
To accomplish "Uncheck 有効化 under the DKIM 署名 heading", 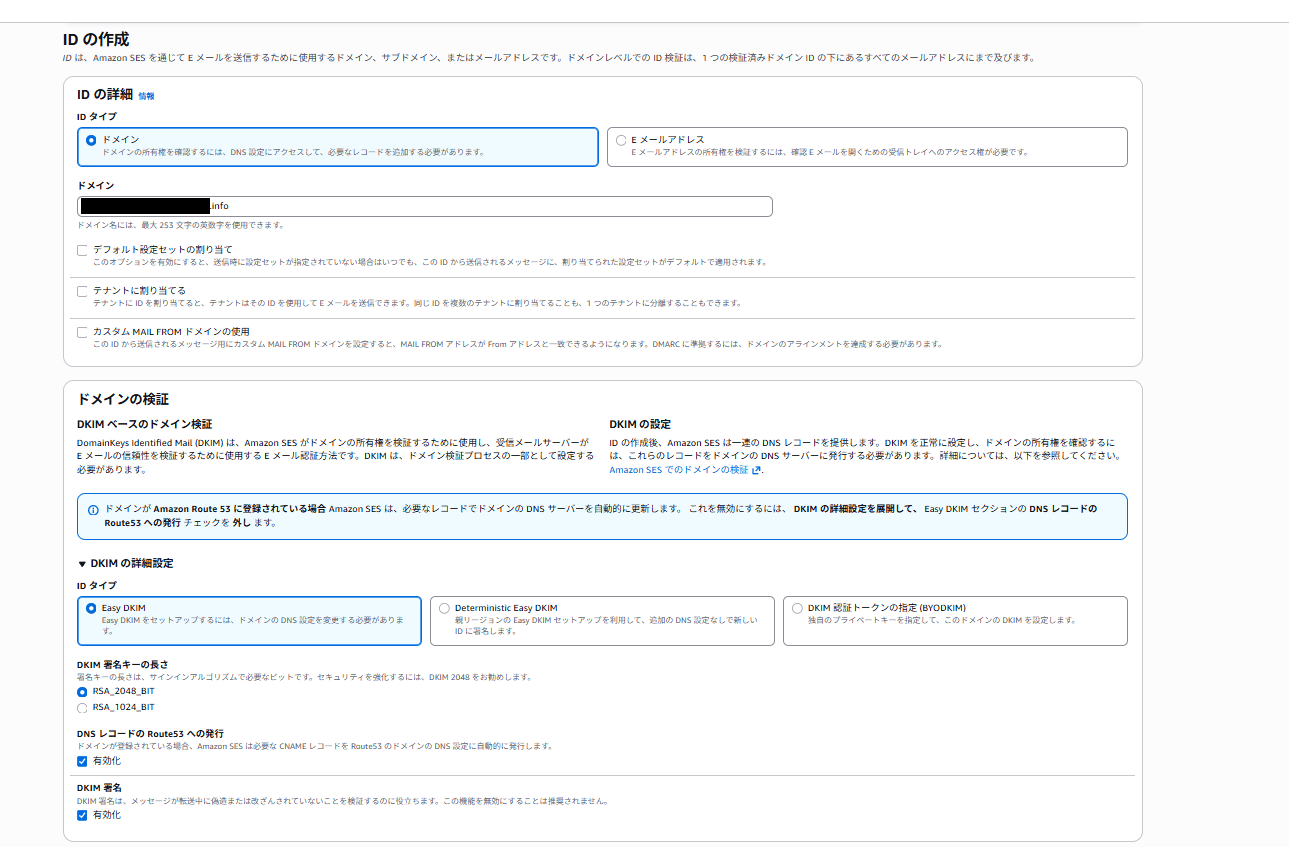I will tap(82, 815).
